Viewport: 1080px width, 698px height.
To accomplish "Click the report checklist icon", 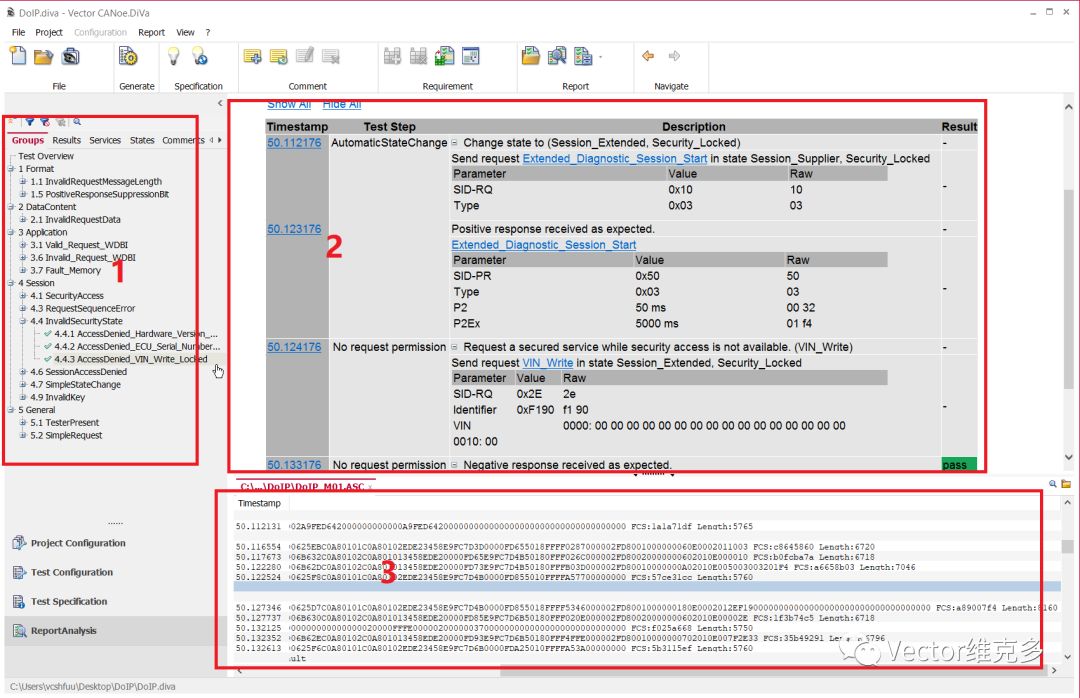I will pyautogui.click(x=583, y=57).
